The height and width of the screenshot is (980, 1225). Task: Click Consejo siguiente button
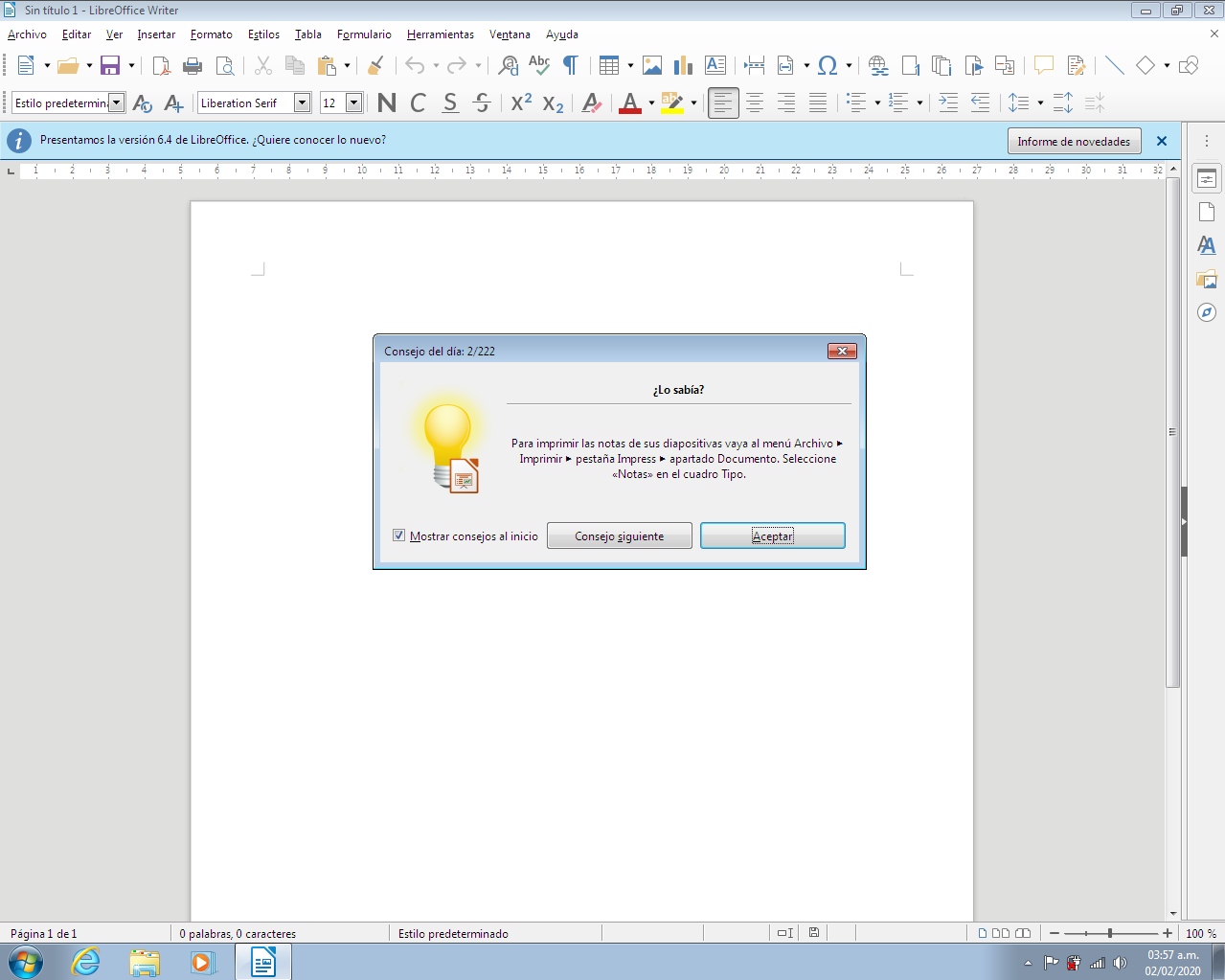[620, 536]
